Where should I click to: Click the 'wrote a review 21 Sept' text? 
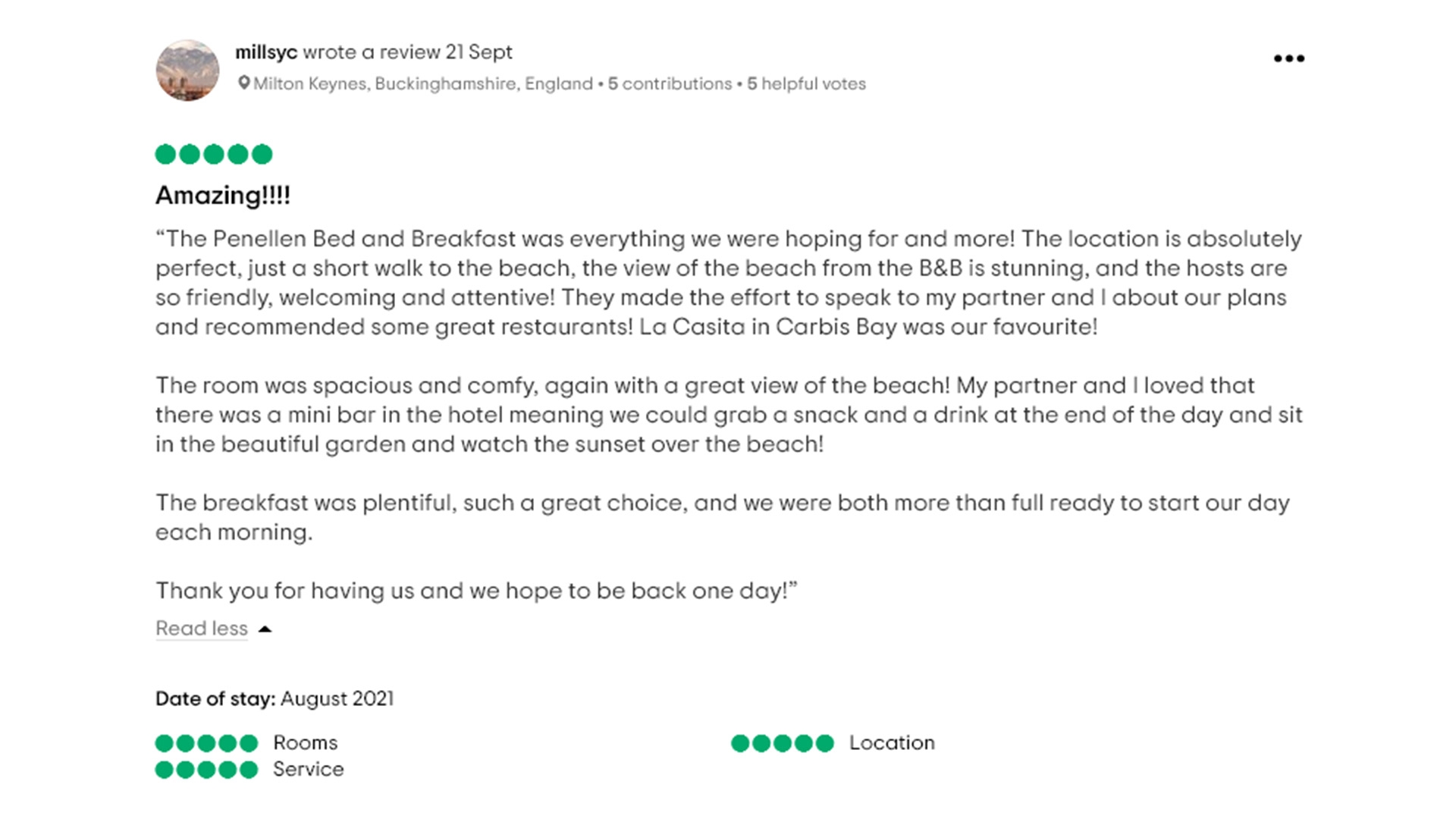point(408,52)
